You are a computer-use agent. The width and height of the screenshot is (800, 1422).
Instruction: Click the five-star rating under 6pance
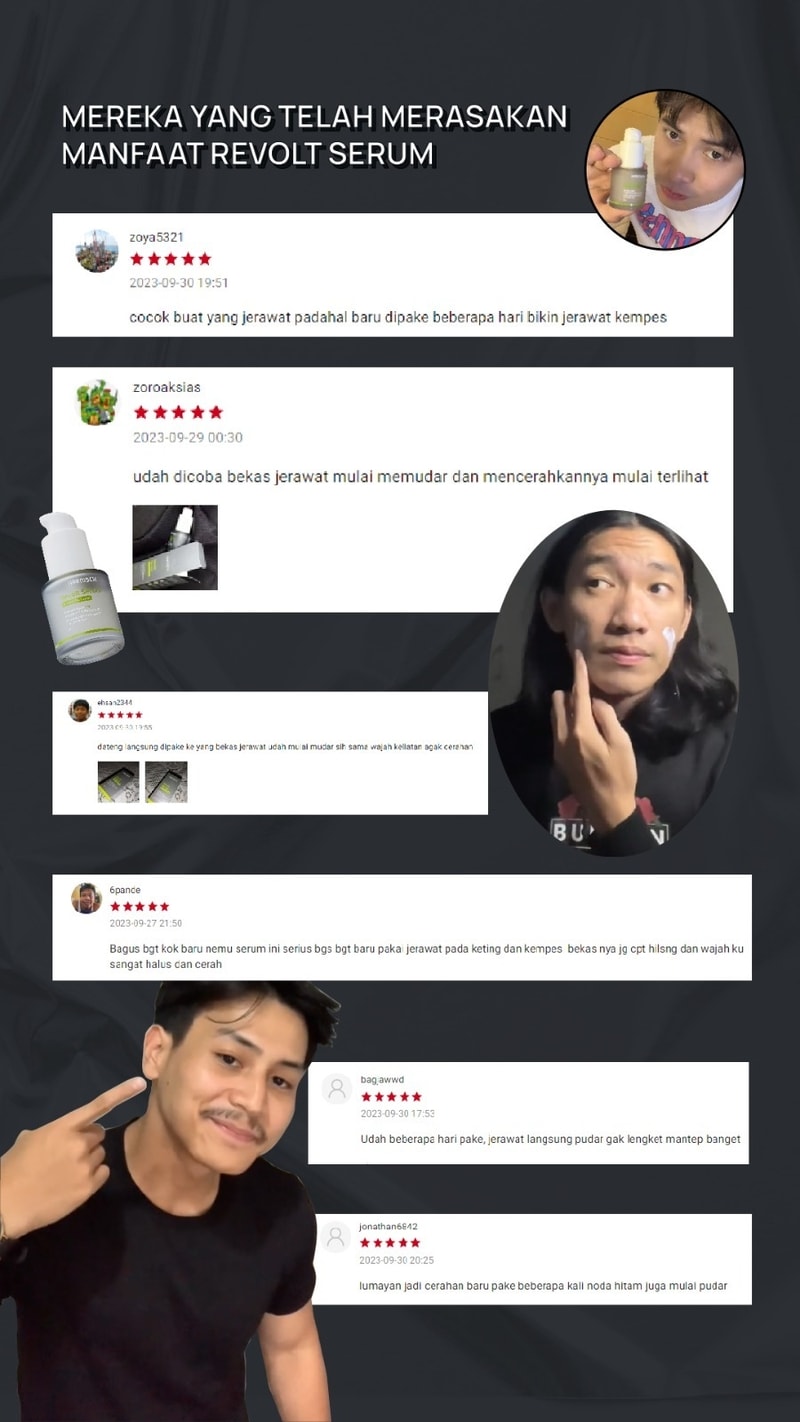point(140,907)
